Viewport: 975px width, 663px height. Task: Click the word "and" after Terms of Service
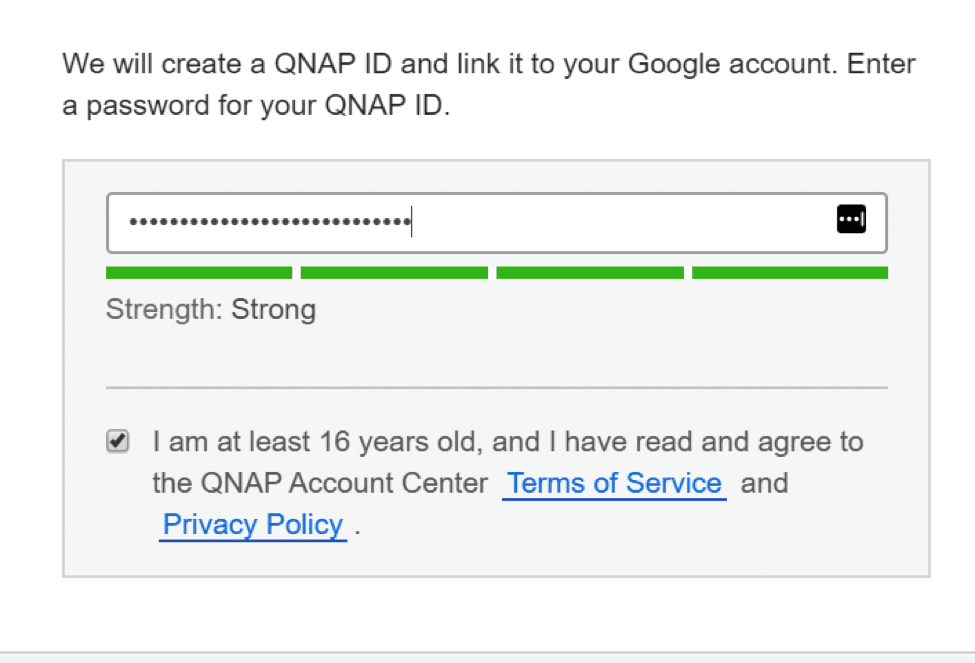tap(764, 483)
